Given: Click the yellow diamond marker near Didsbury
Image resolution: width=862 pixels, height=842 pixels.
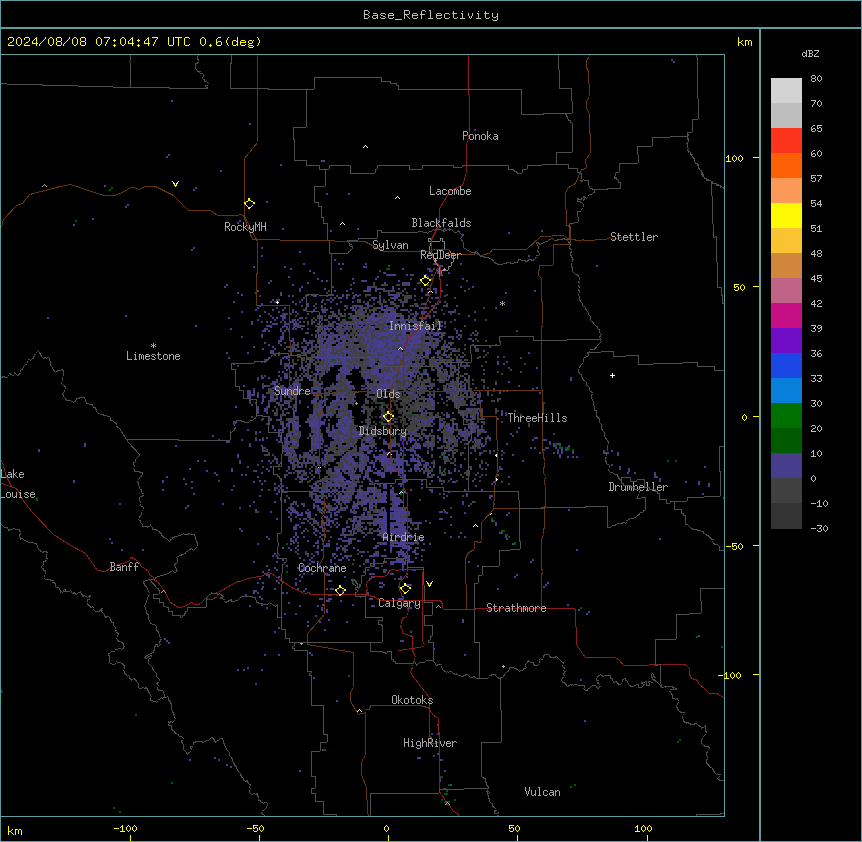Looking at the screenshot, I should (x=388, y=417).
